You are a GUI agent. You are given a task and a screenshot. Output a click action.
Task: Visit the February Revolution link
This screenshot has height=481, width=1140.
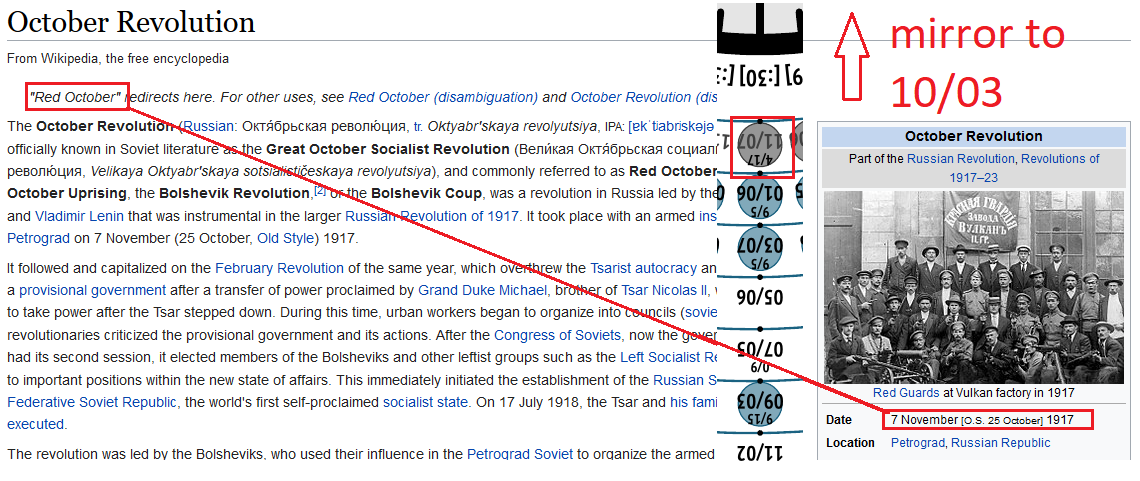point(279,268)
